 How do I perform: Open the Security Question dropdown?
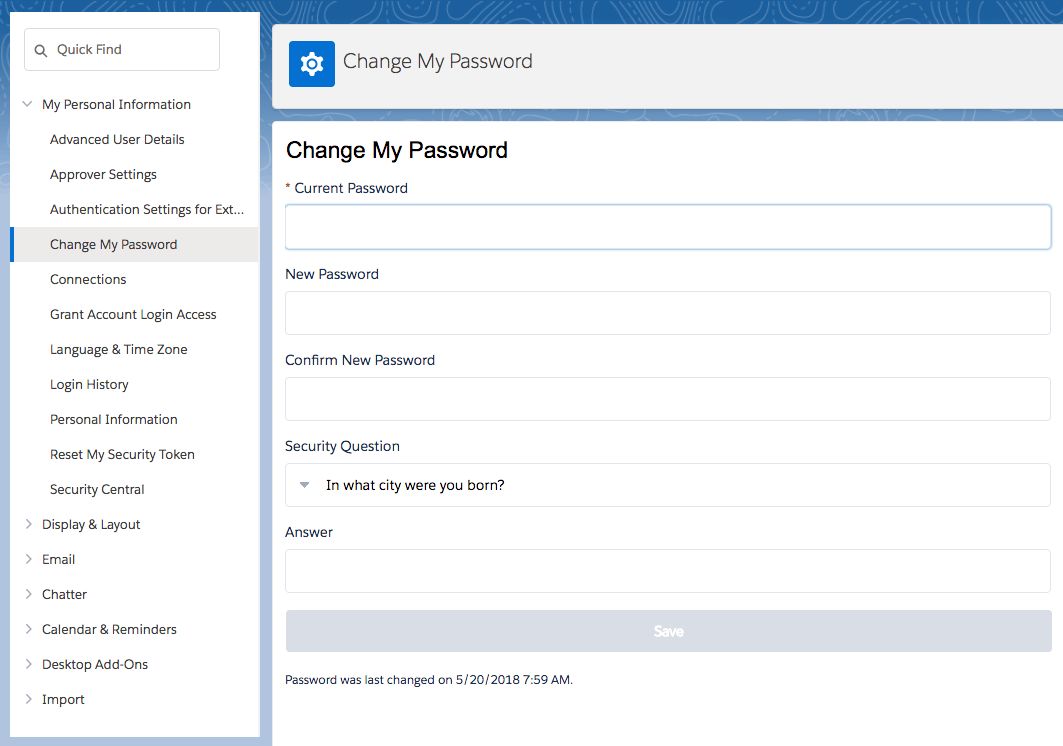pyautogui.click(x=667, y=485)
